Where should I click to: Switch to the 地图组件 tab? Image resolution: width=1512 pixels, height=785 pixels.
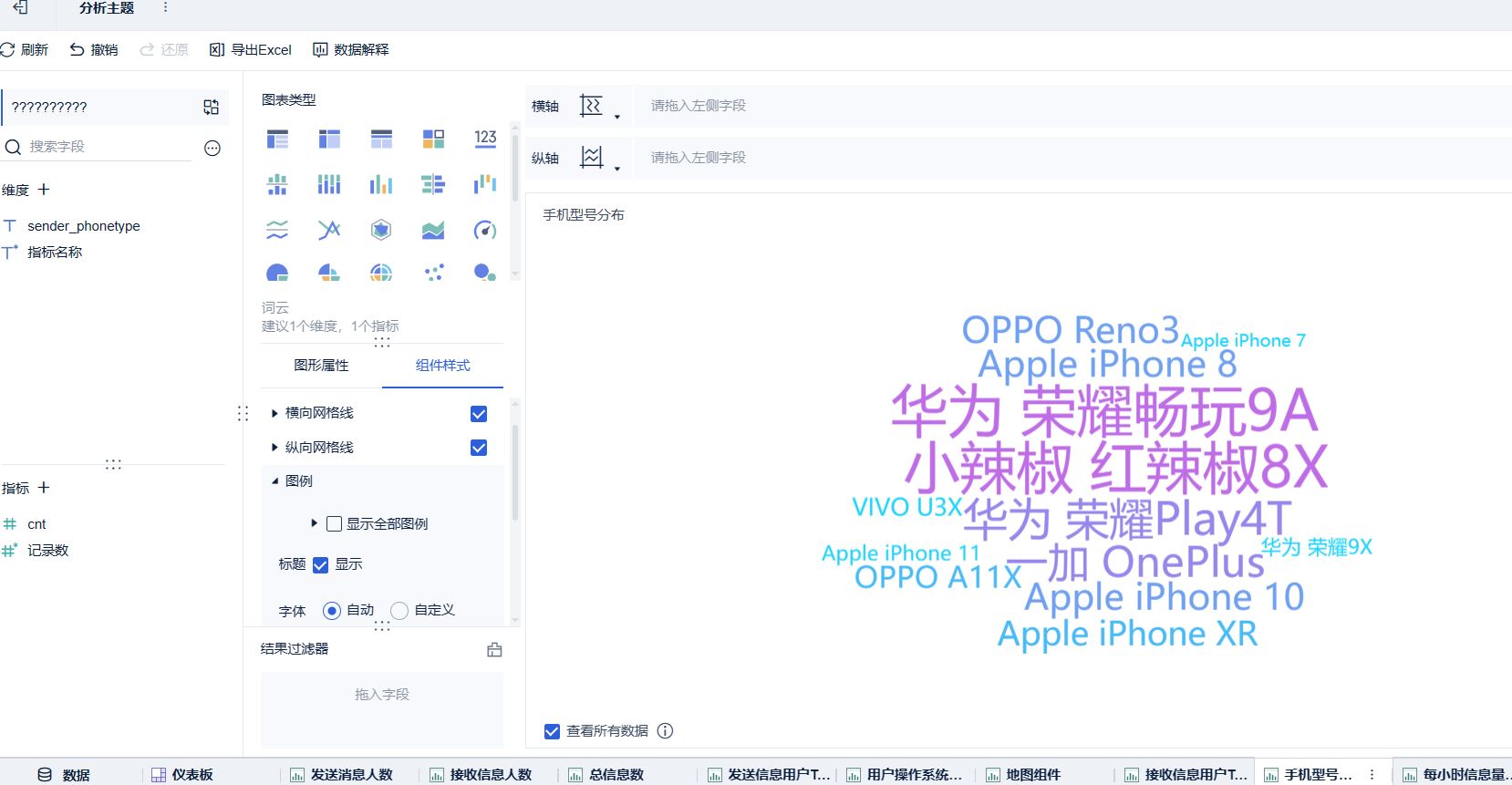(x=1022, y=774)
